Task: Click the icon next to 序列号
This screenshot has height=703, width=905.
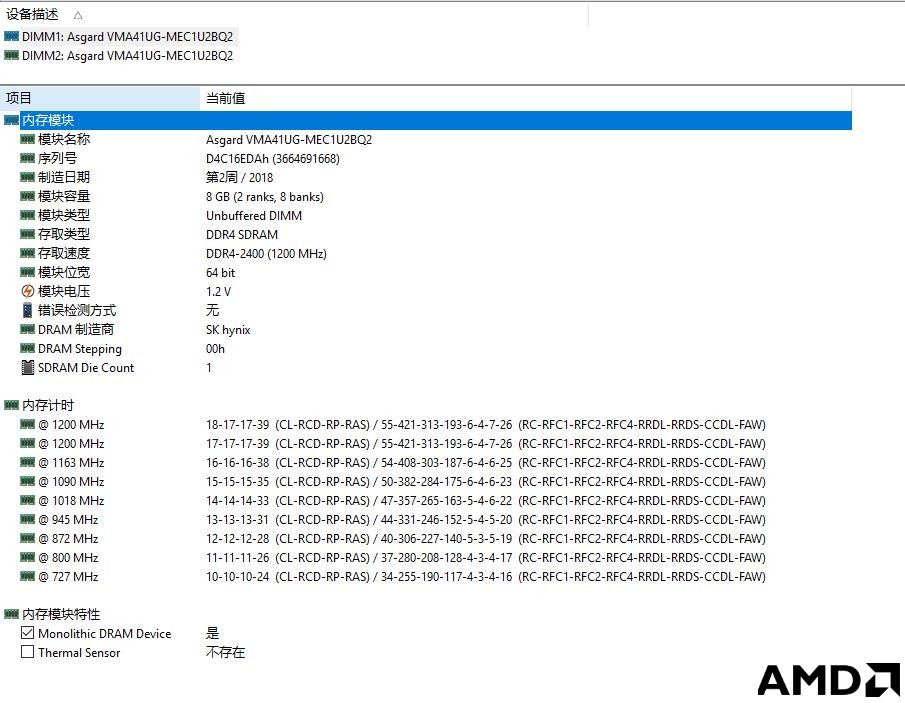Action: tap(28, 158)
